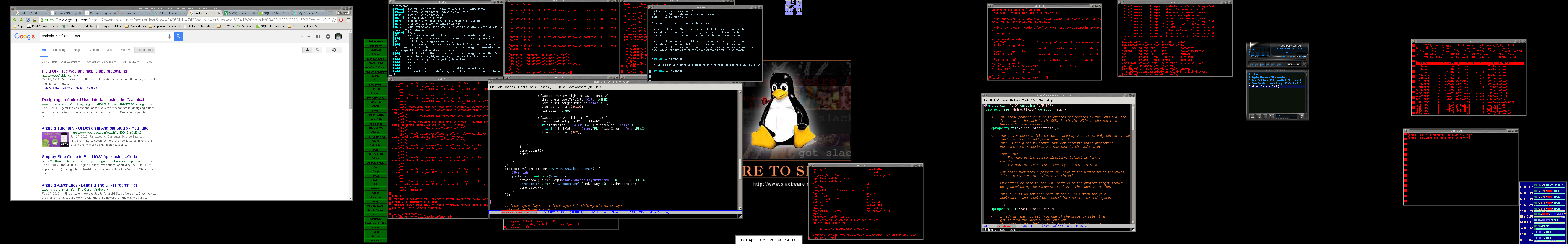
Task: Go forward in Chrome browser
Action: point(21,20)
